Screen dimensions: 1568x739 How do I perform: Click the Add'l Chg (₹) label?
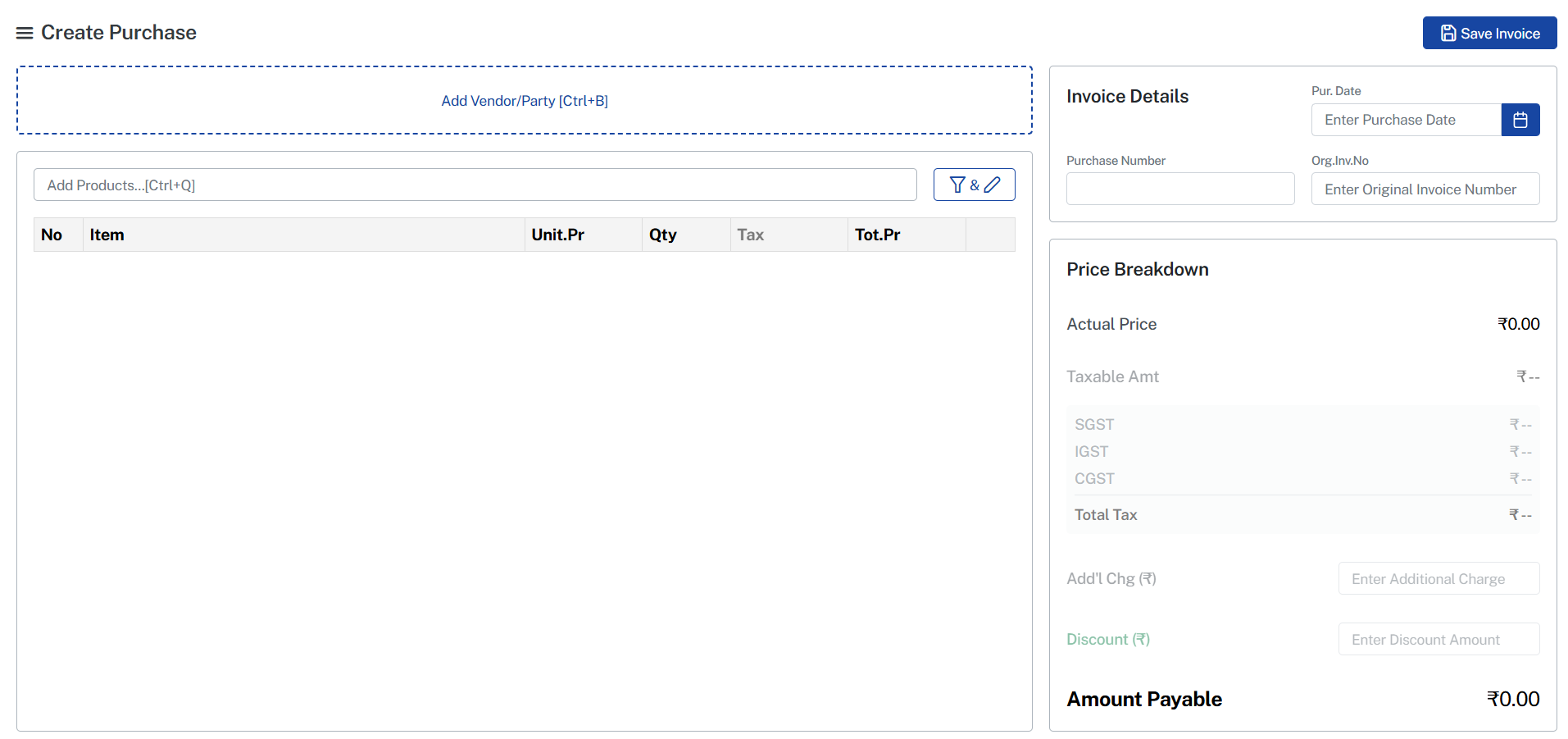1111,578
